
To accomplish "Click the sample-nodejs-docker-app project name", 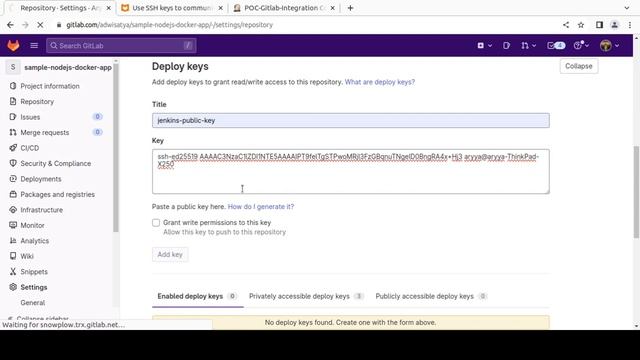I will (68, 67).
